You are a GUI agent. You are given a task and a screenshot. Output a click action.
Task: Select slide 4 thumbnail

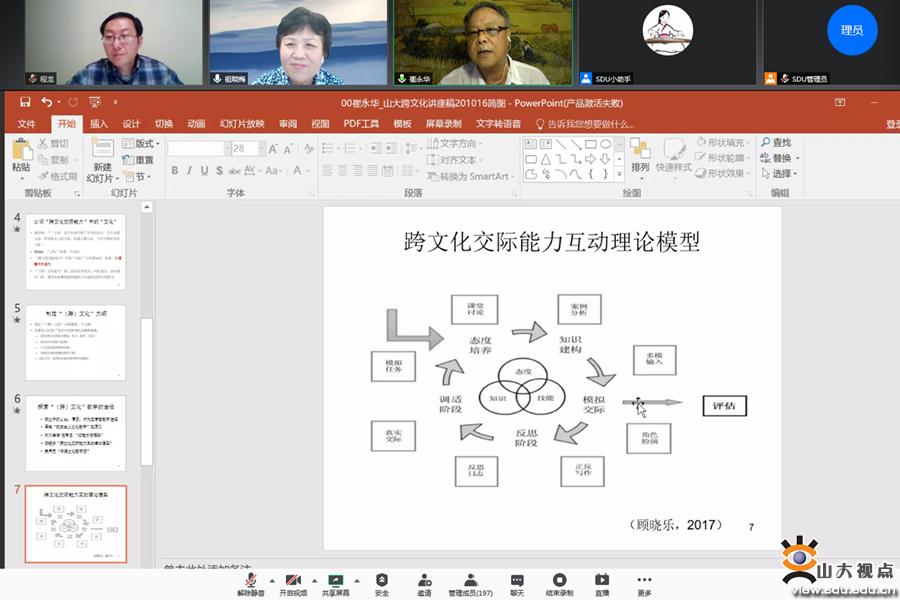click(x=76, y=252)
